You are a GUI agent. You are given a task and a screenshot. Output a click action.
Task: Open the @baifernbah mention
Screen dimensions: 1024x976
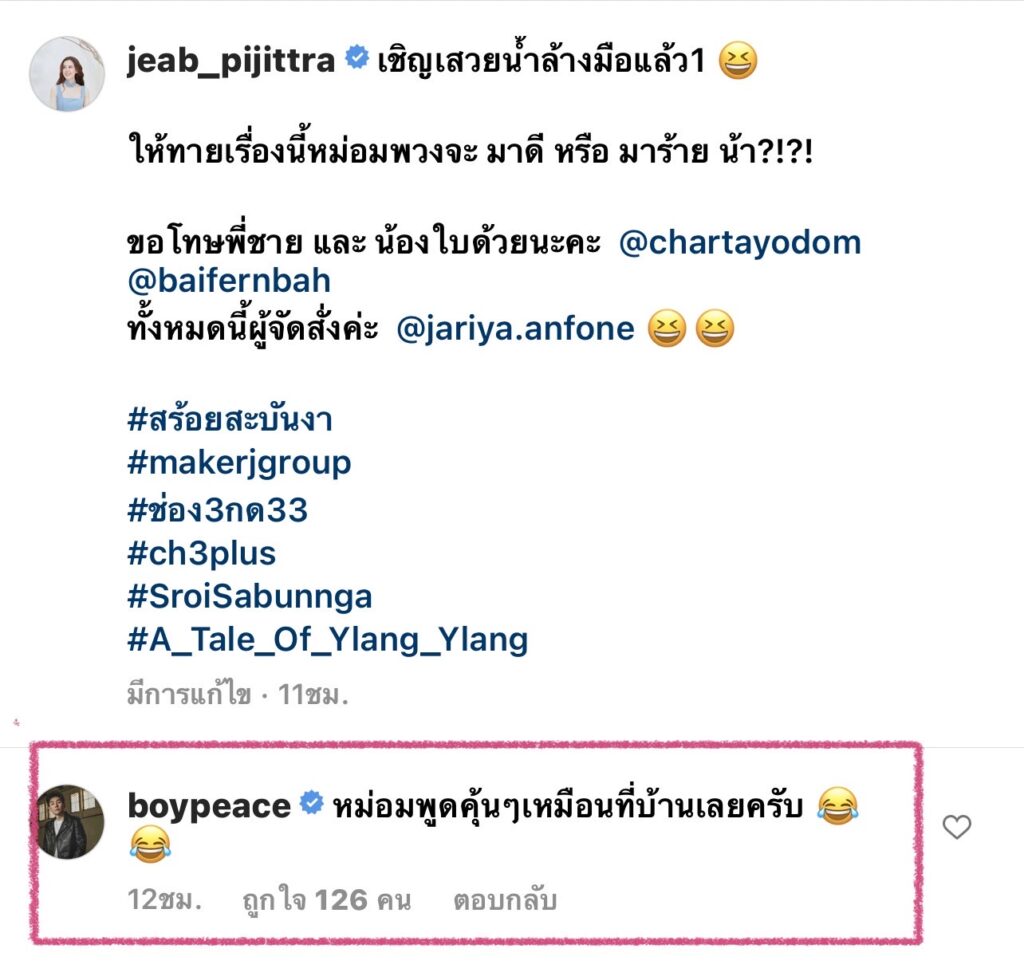click(229, 281)
